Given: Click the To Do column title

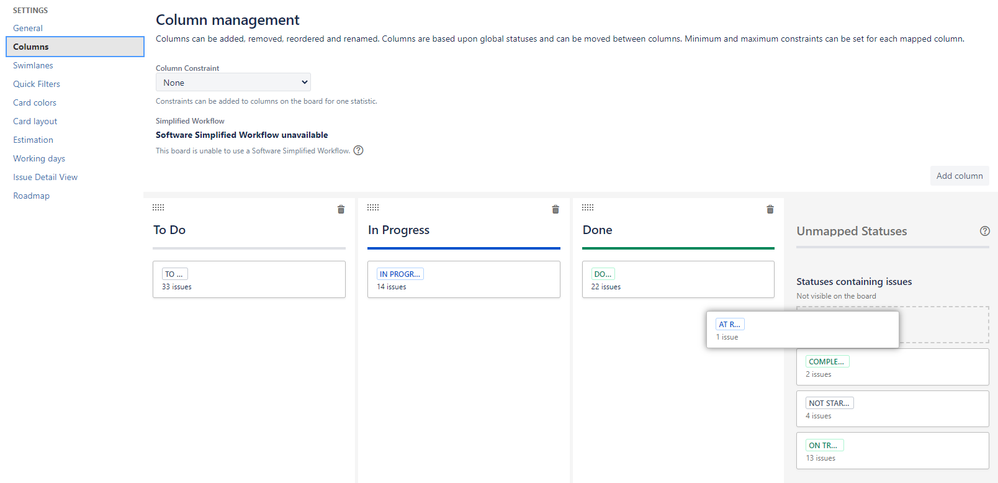Looking at the screenshot, I should [169, 230].
